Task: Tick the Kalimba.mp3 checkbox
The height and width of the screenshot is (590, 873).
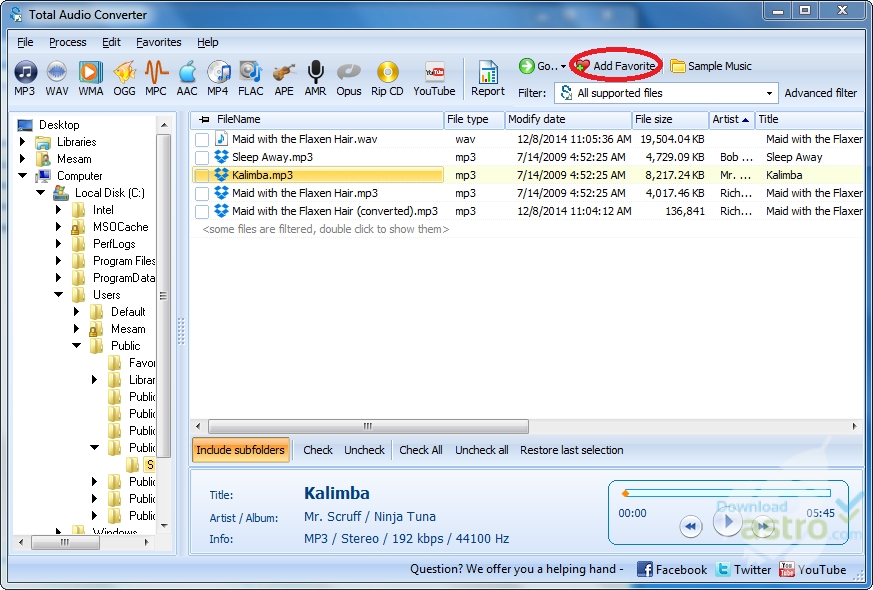Action: tap(202, 175)
